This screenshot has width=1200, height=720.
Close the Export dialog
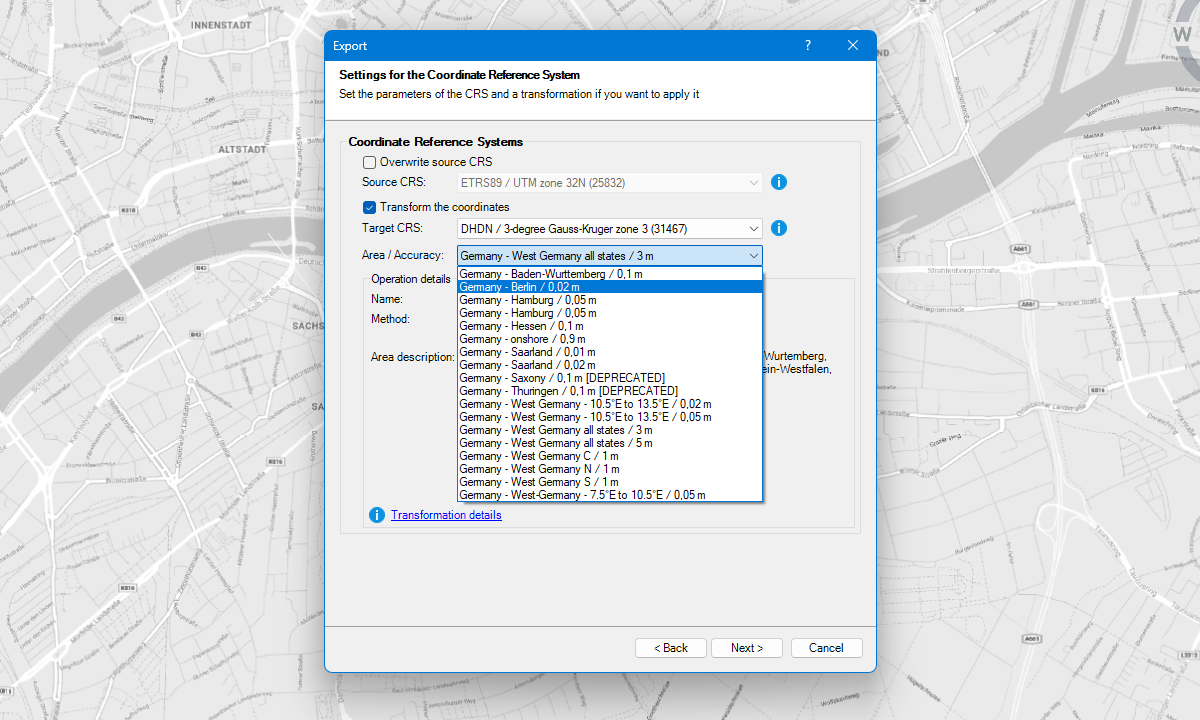pyautogui.click(x=853, y=46)
